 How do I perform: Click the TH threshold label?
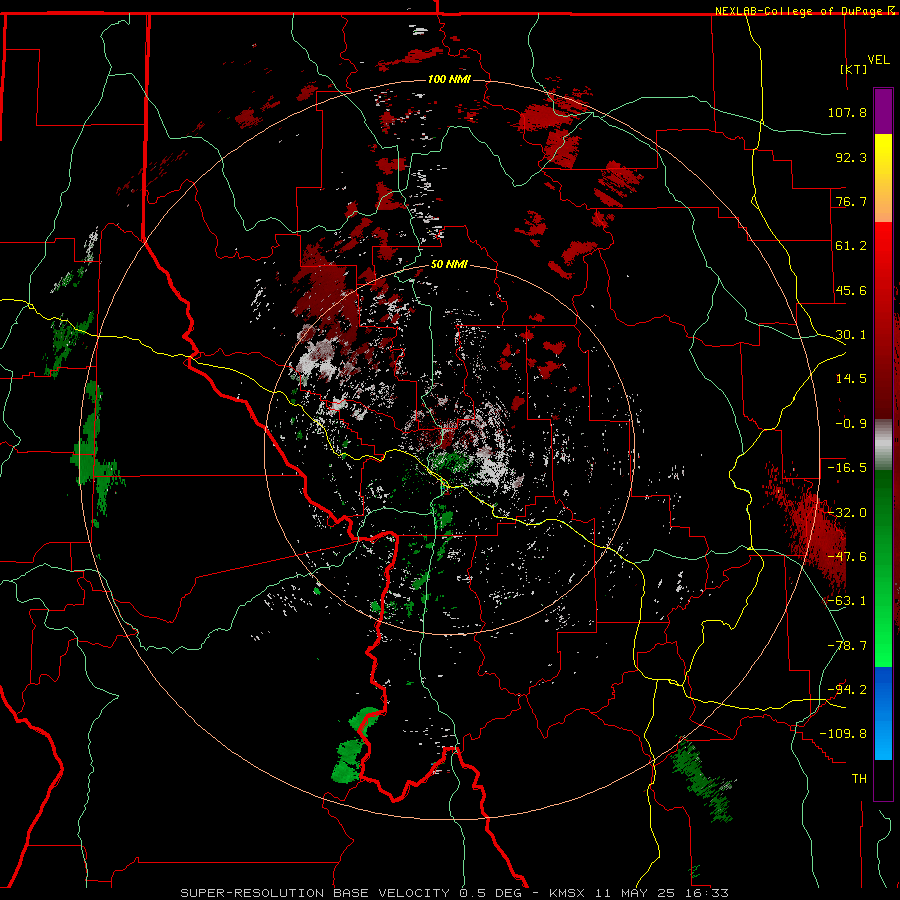(859, 779)
